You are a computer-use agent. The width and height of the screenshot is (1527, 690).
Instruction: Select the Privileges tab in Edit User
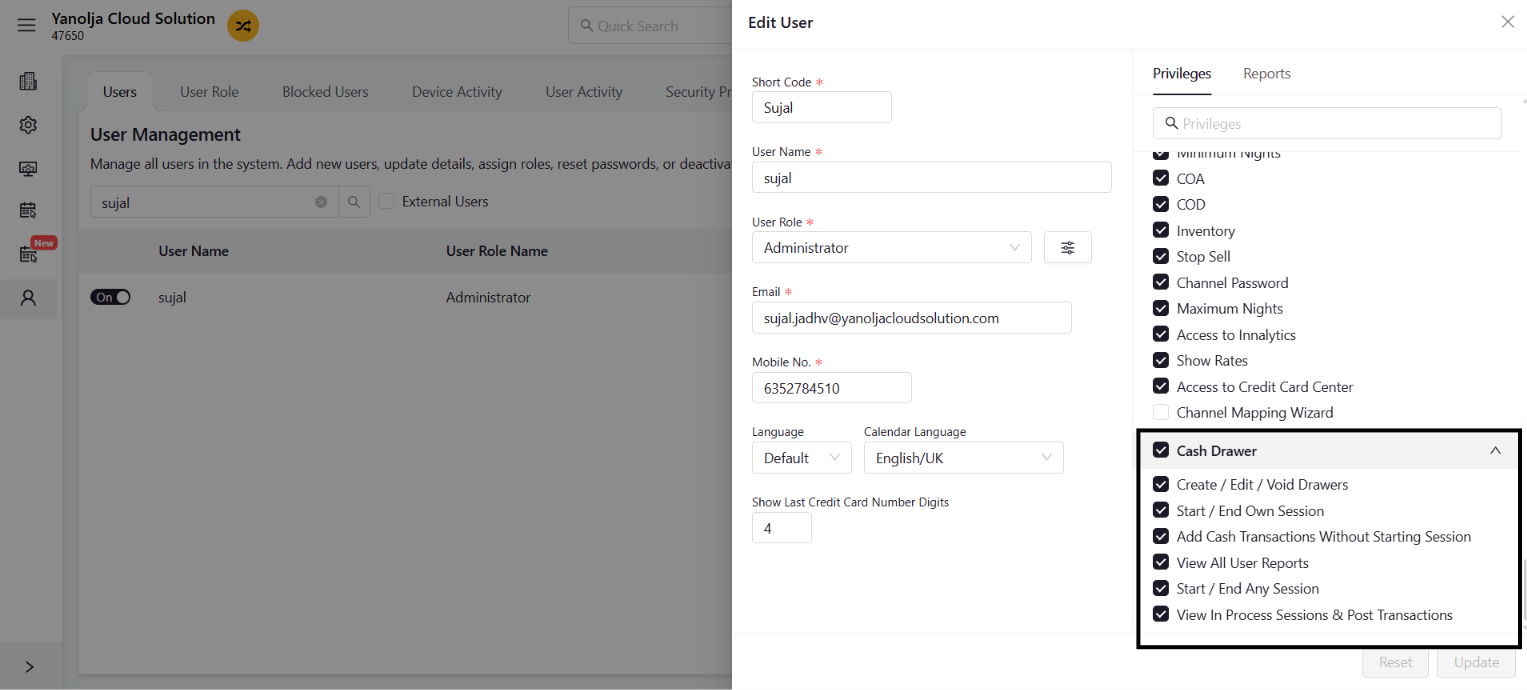1182,73
